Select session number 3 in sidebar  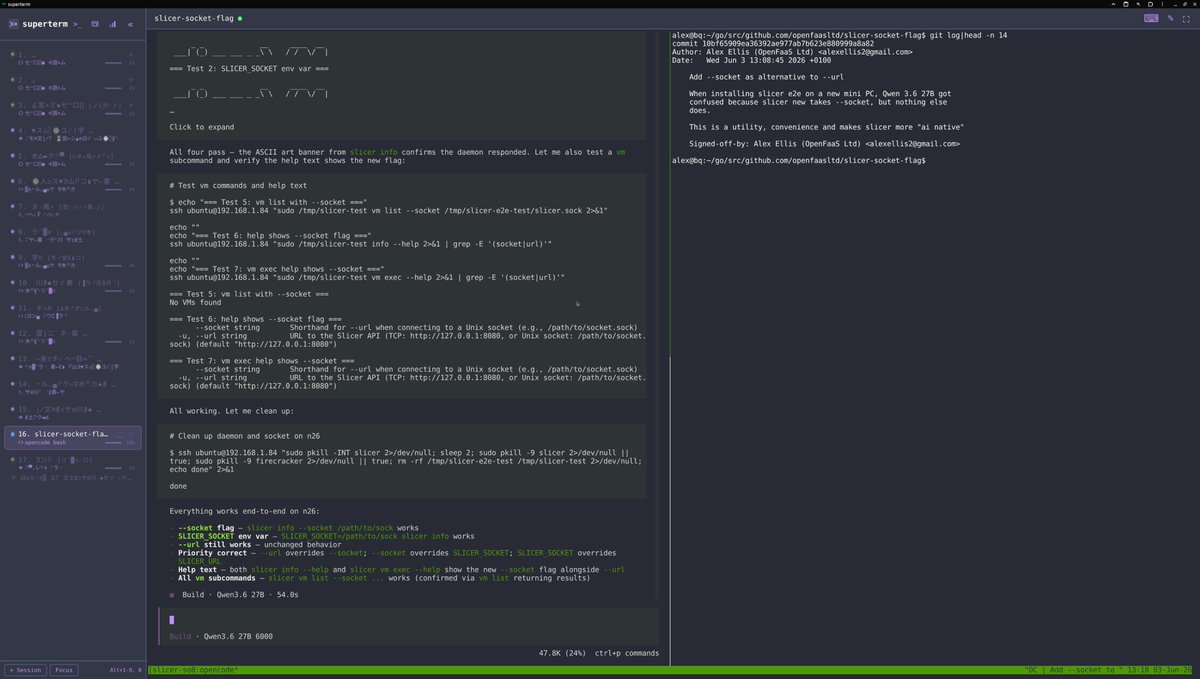(73, 108)
